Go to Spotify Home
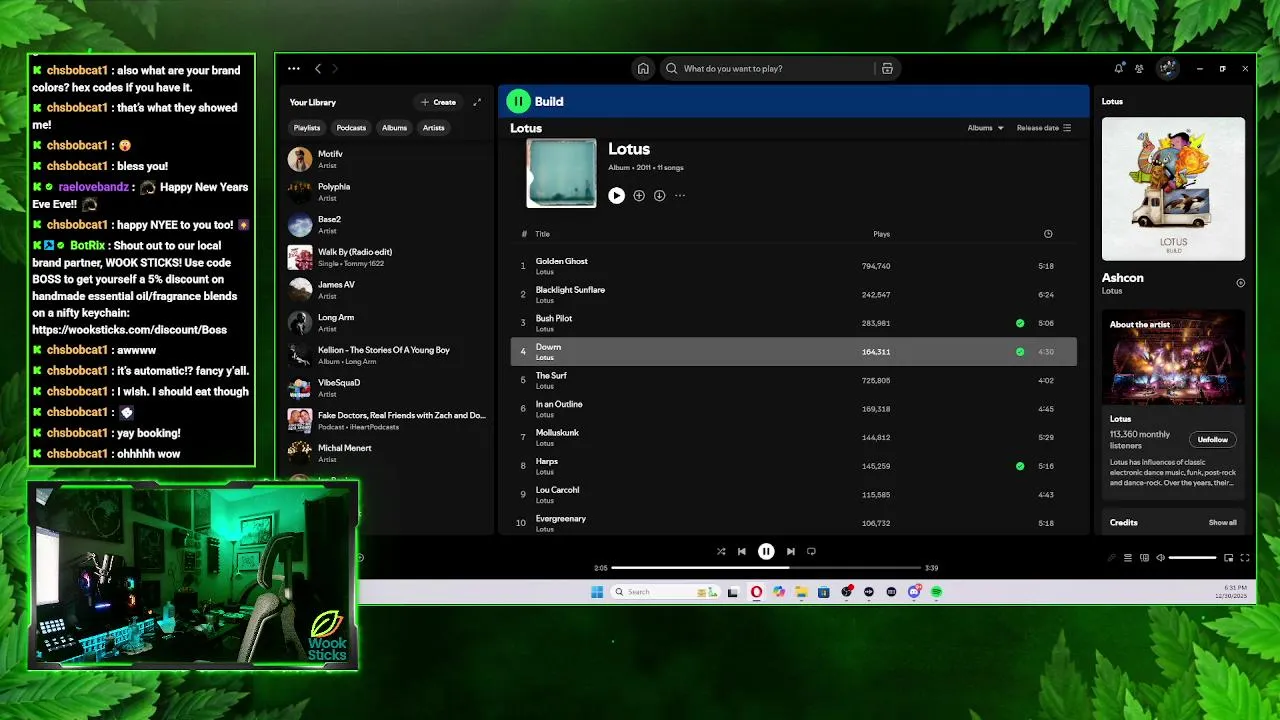This screenshot has height=720, width=1280. coord(643,69)
